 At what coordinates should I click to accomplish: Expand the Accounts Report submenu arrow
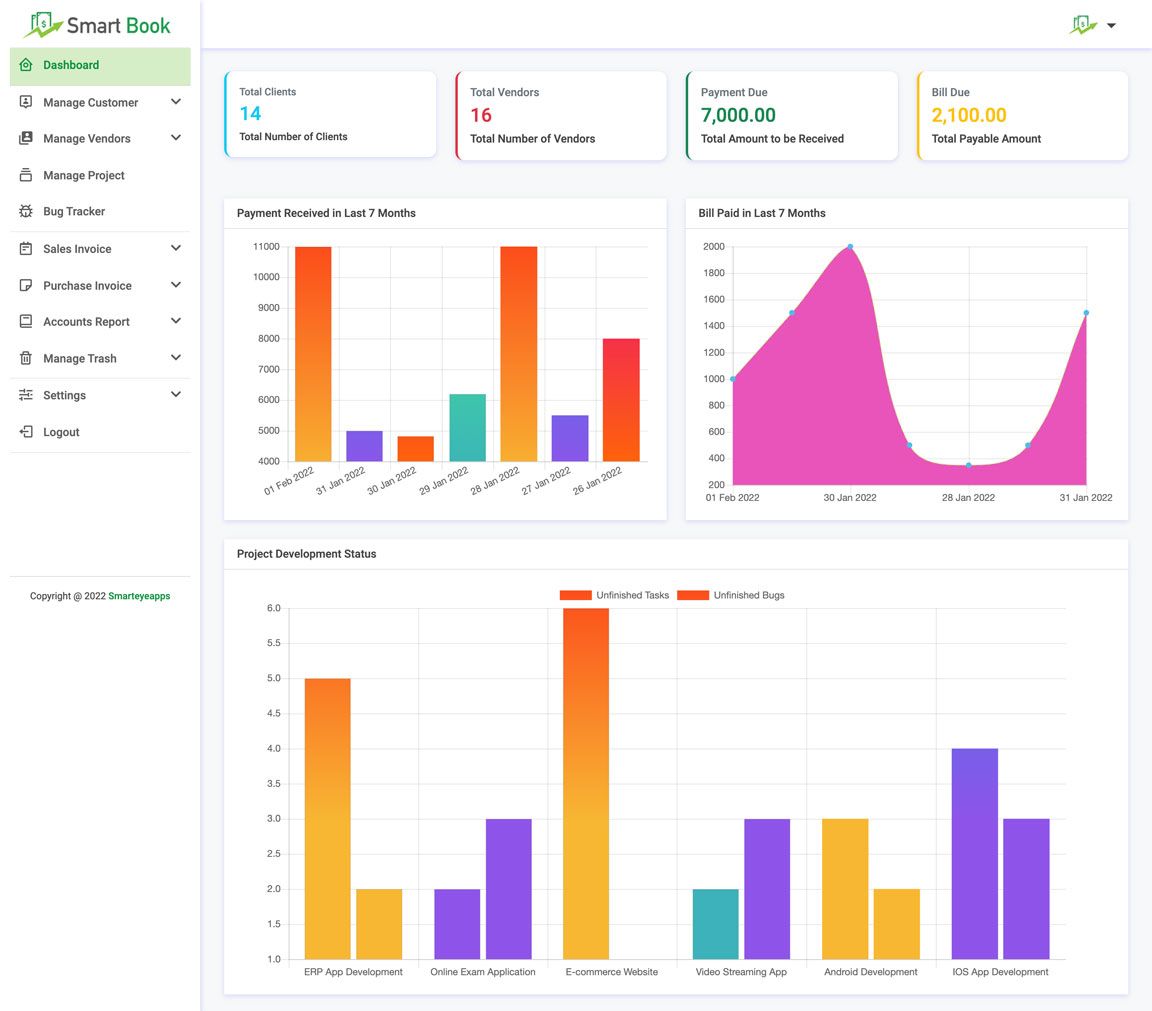[176, 321]
